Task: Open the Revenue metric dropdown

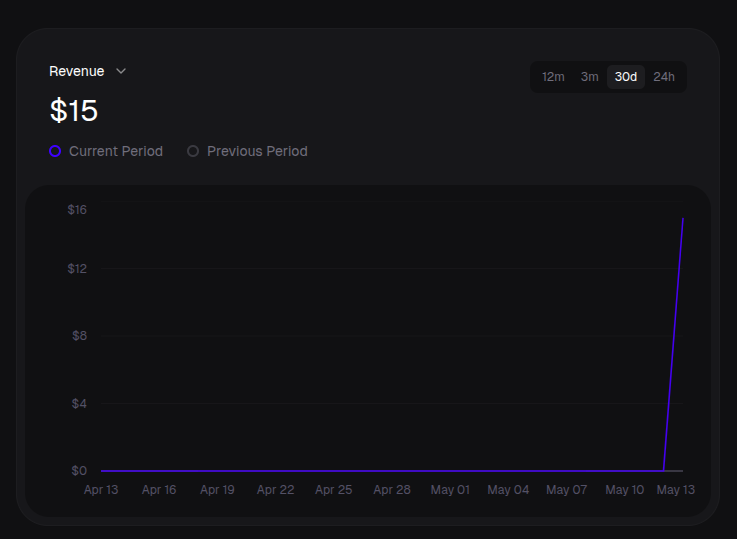Action: point(88,71)
